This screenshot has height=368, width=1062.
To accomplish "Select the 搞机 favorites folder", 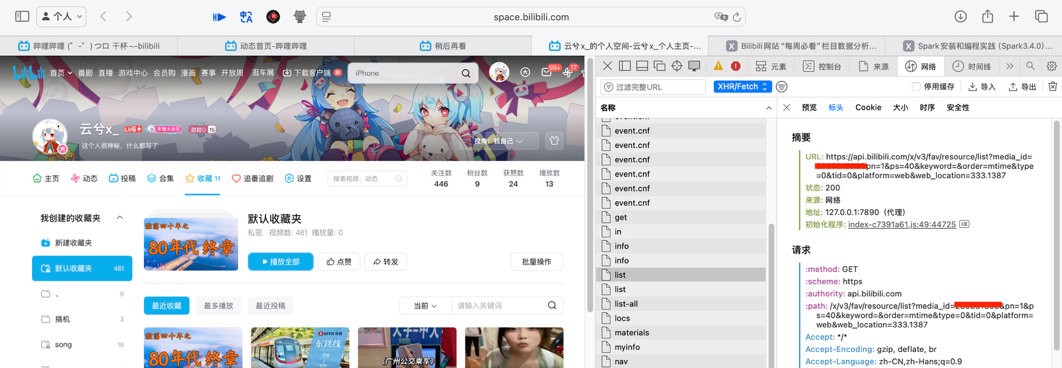I will tap(82, 319).
